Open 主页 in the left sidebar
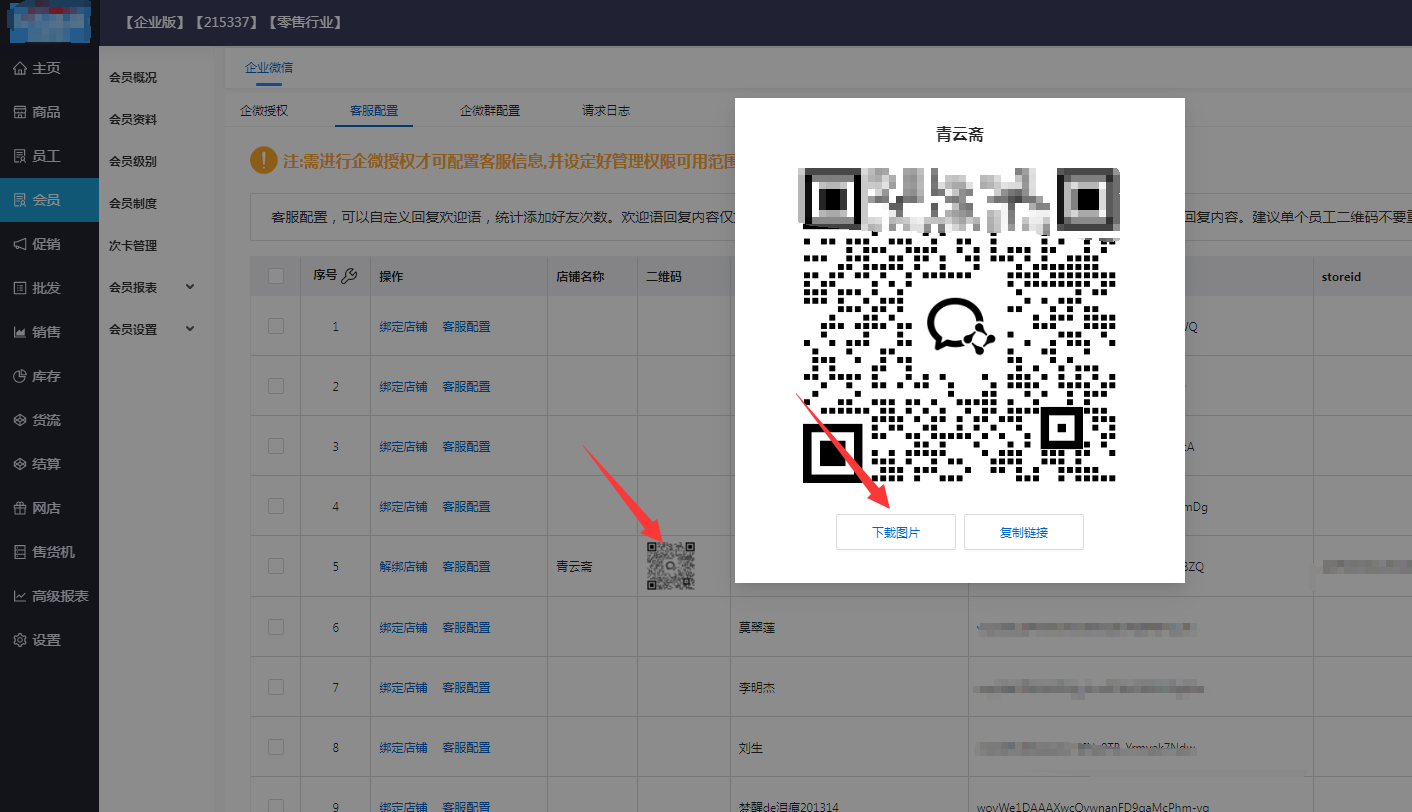The width and height of the screenshot is (1412, 812). (x=48, y=68)
